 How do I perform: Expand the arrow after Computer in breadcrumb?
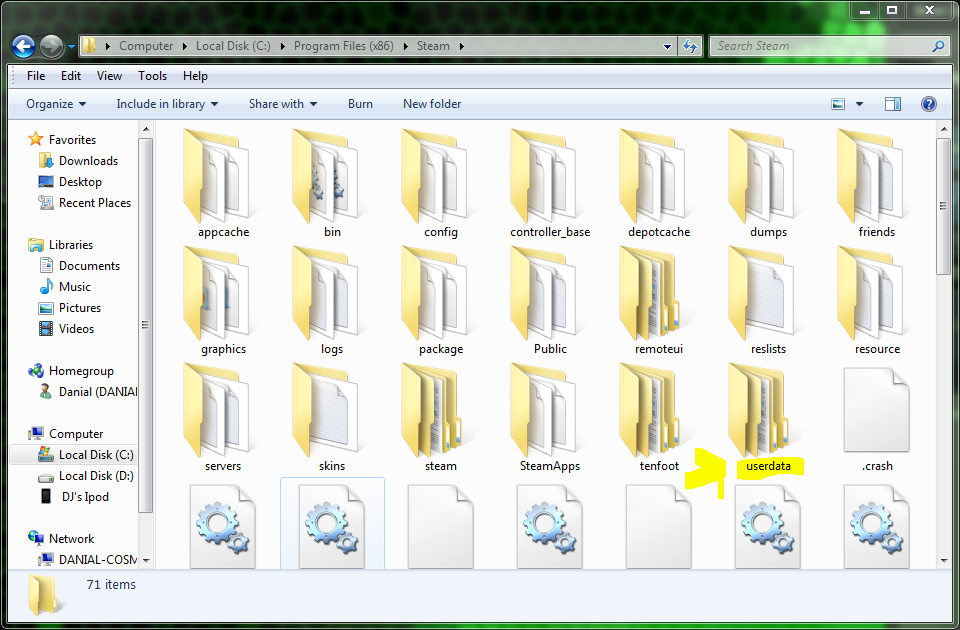(x=185, y=46)
